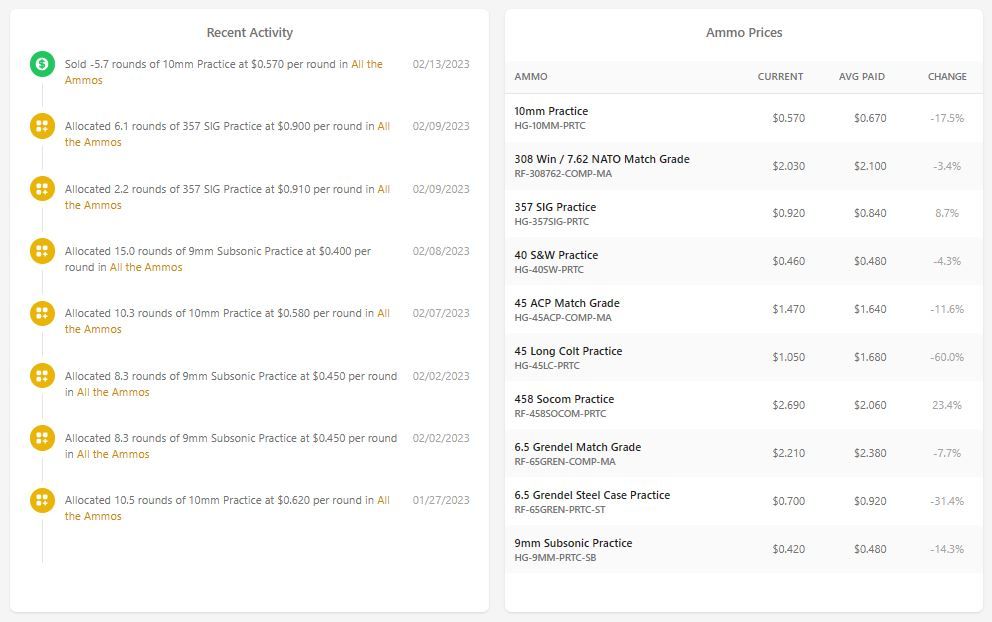This screenshot has width=992, height=622.
Task: Open All the Ammos link in 15.0 rounds entry
Action: click(146, 267)
